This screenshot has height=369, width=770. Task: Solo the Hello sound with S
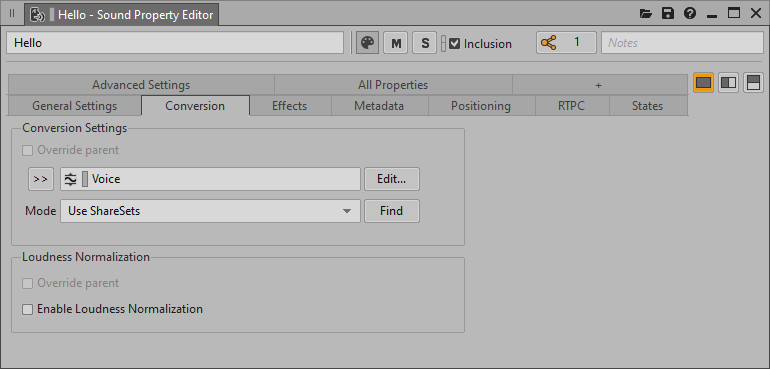coord(425,43)
